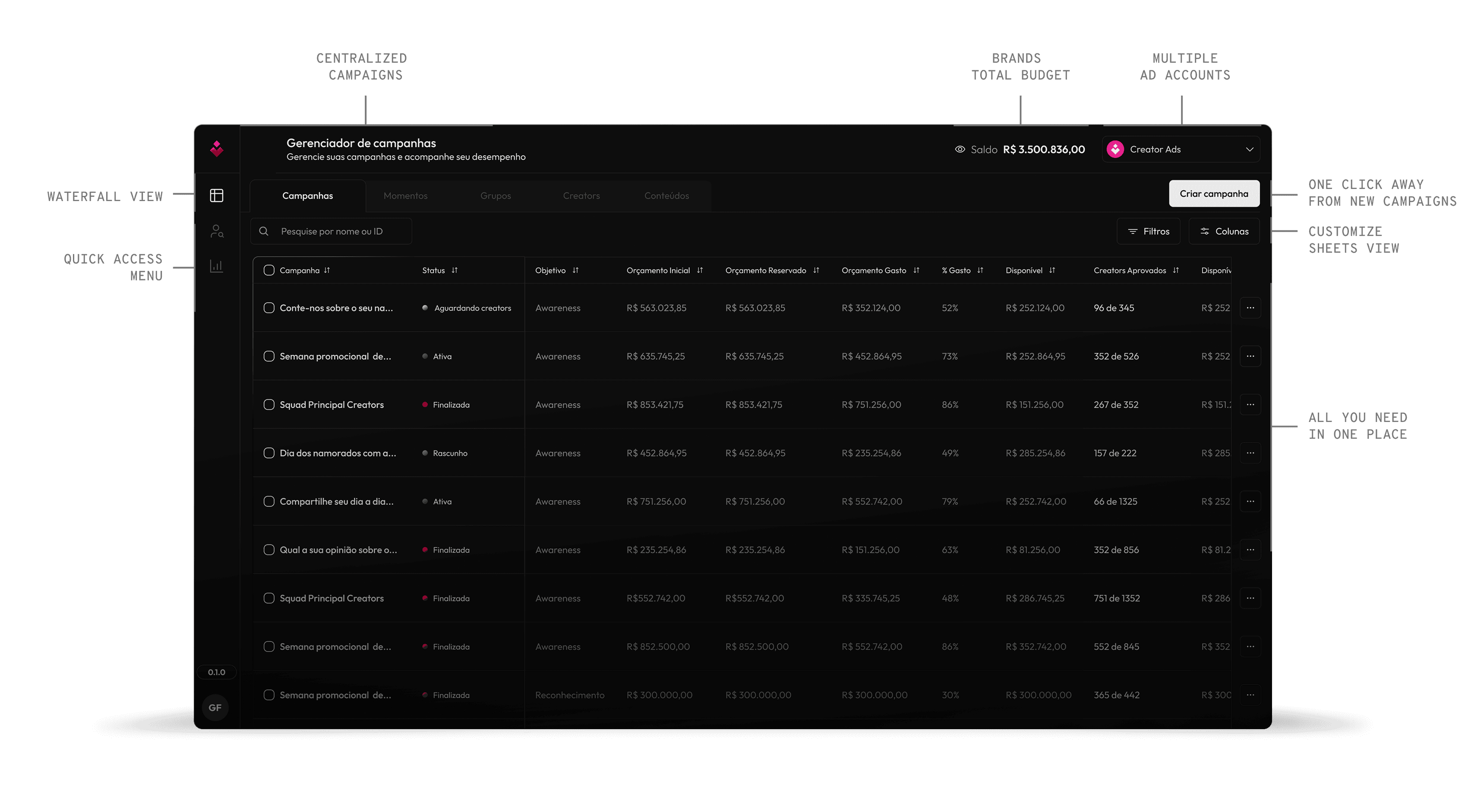The height and width of the screenshot is (812, 1465).
Task: Check Squad Principal Creators with 86% spent
Action: coord(269,405)
